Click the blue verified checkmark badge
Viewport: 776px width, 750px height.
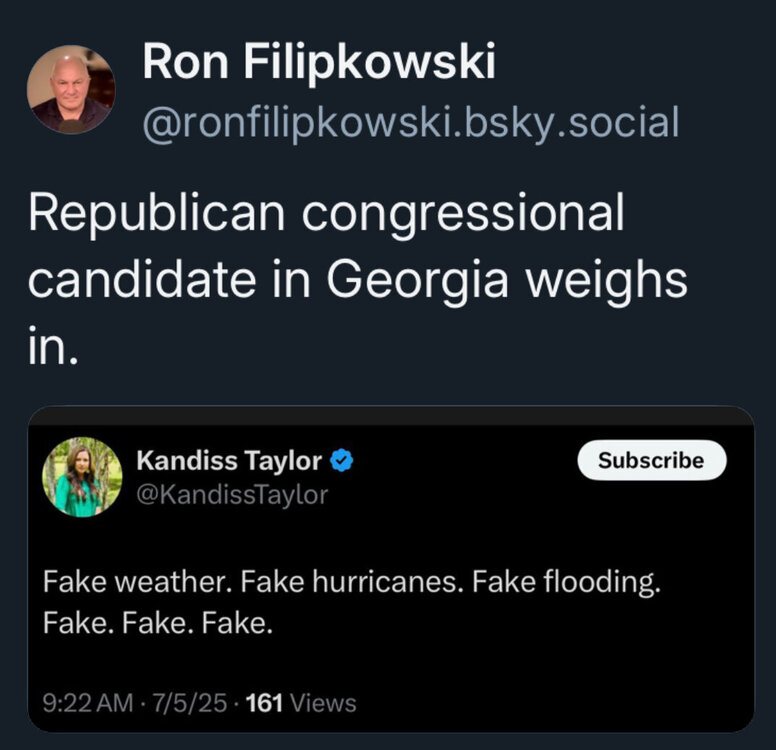[343, 461]
